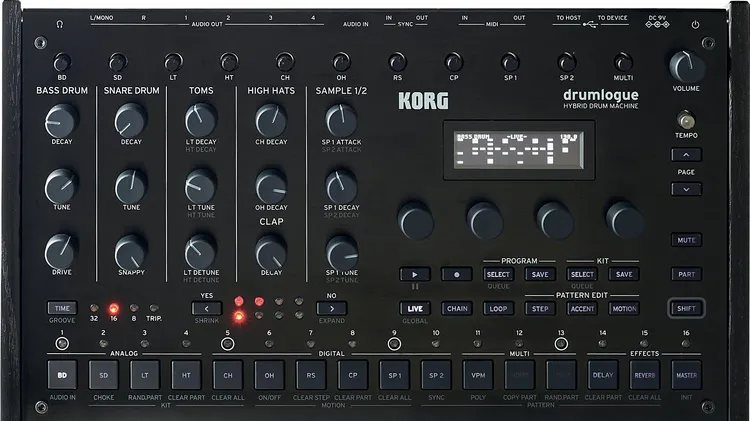Screen dimensions: 750x421
Task: Adjust the Snare Drum SNAPPY knob
Action: (131, 252)
